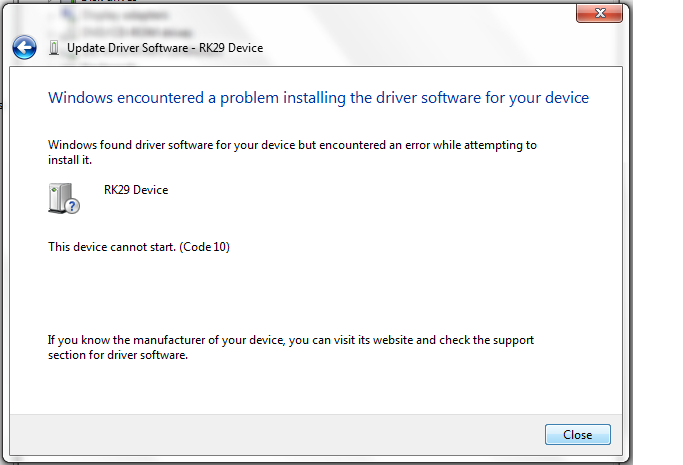Click the question mark badge on device icon
683x465 pixels.
point(72,206)
